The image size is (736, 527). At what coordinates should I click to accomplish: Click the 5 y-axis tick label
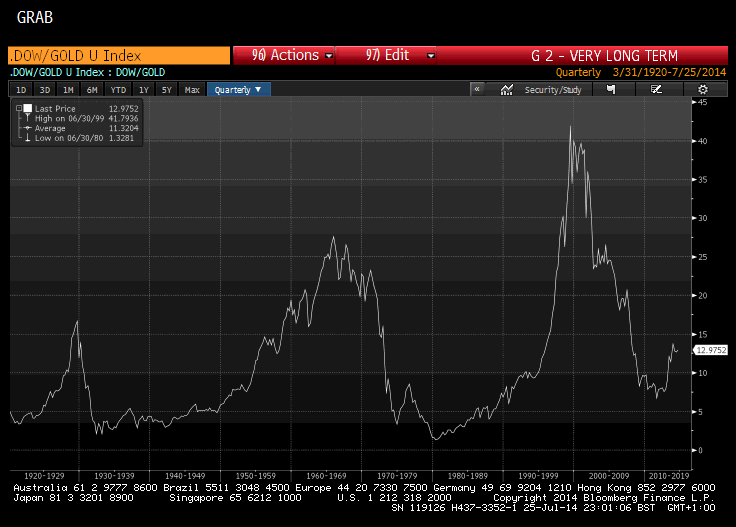pos(700,412)
